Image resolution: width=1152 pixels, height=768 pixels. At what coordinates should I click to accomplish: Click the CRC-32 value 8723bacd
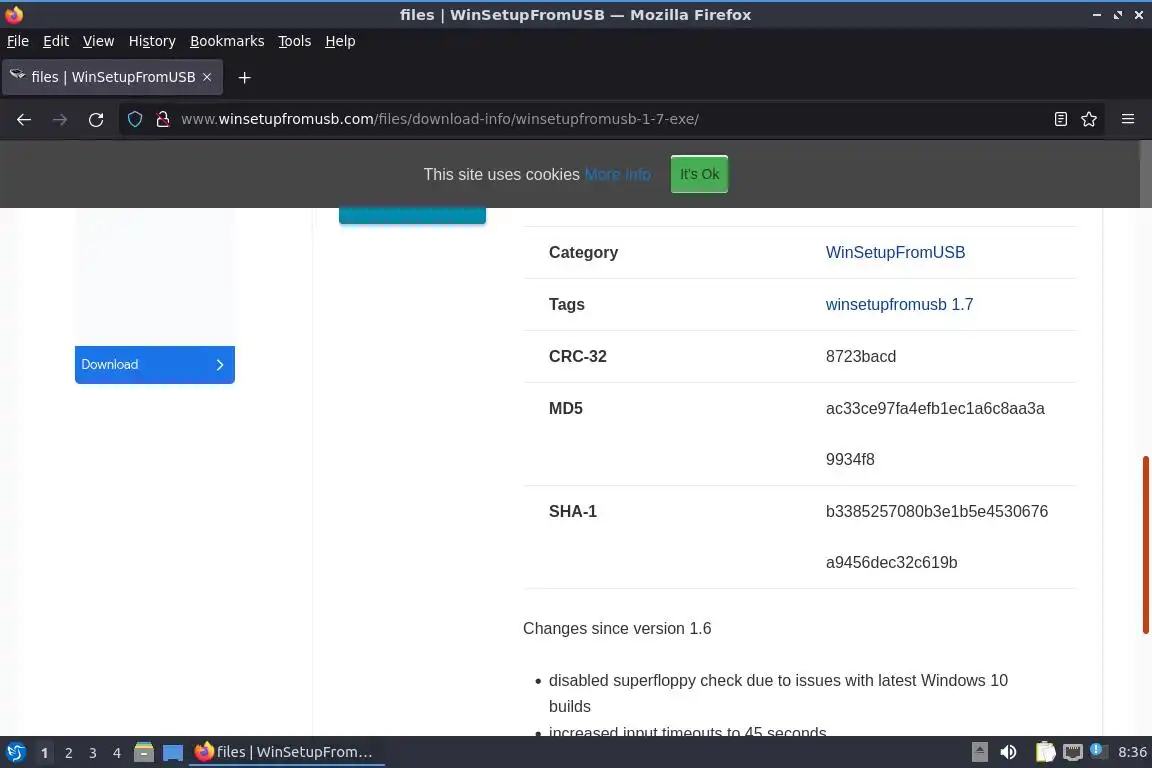pyautogui.click(x=860, y=356)
